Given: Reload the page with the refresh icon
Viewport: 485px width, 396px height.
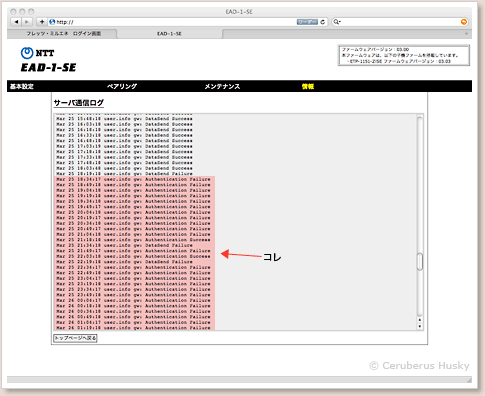Looking at the screenshot, I should pos(322,22).
